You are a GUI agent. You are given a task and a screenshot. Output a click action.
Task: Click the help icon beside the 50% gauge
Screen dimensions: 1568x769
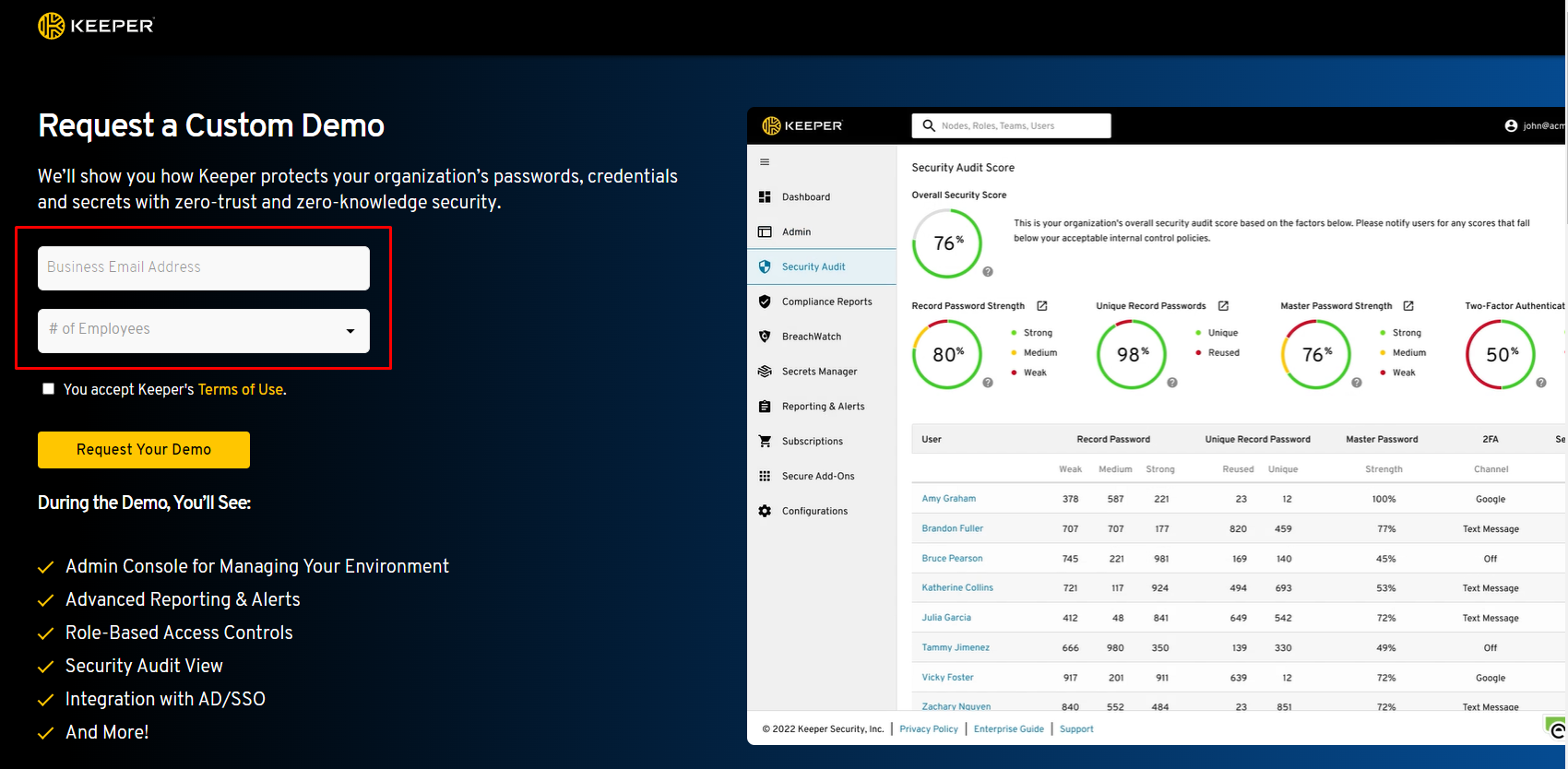coord(1541,383)
